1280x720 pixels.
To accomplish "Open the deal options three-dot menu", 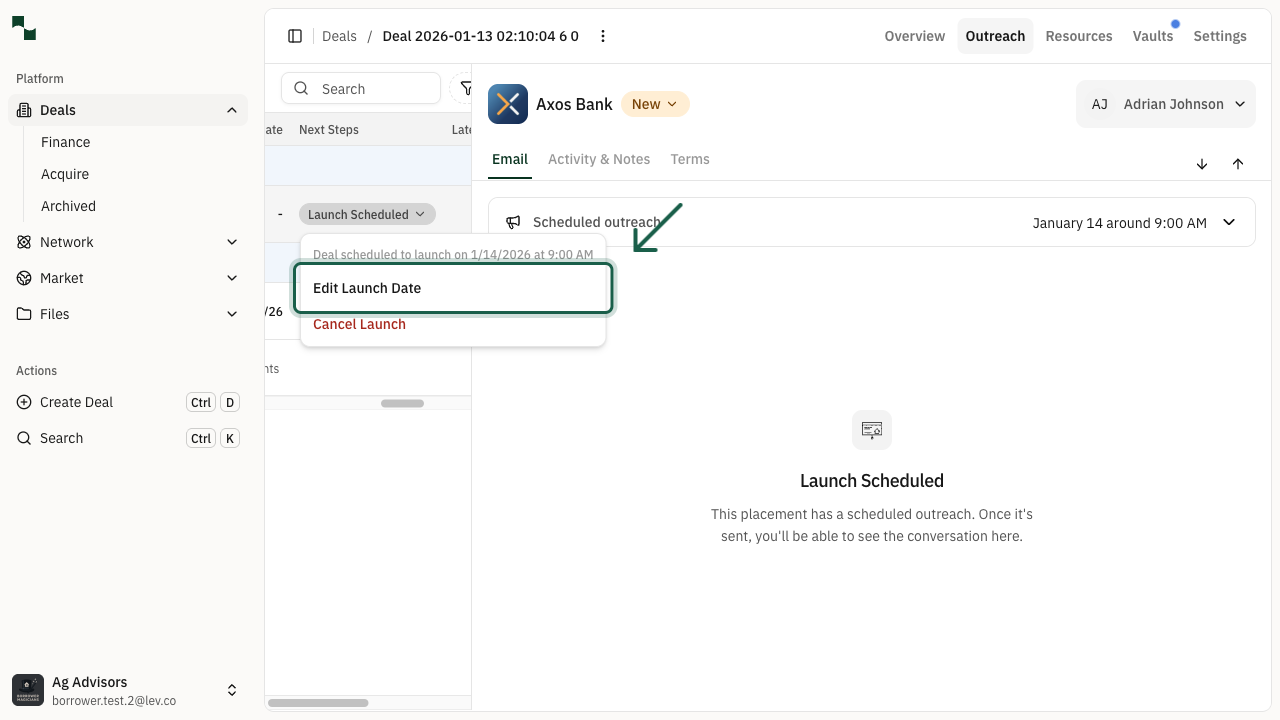I will click(603, 36).
